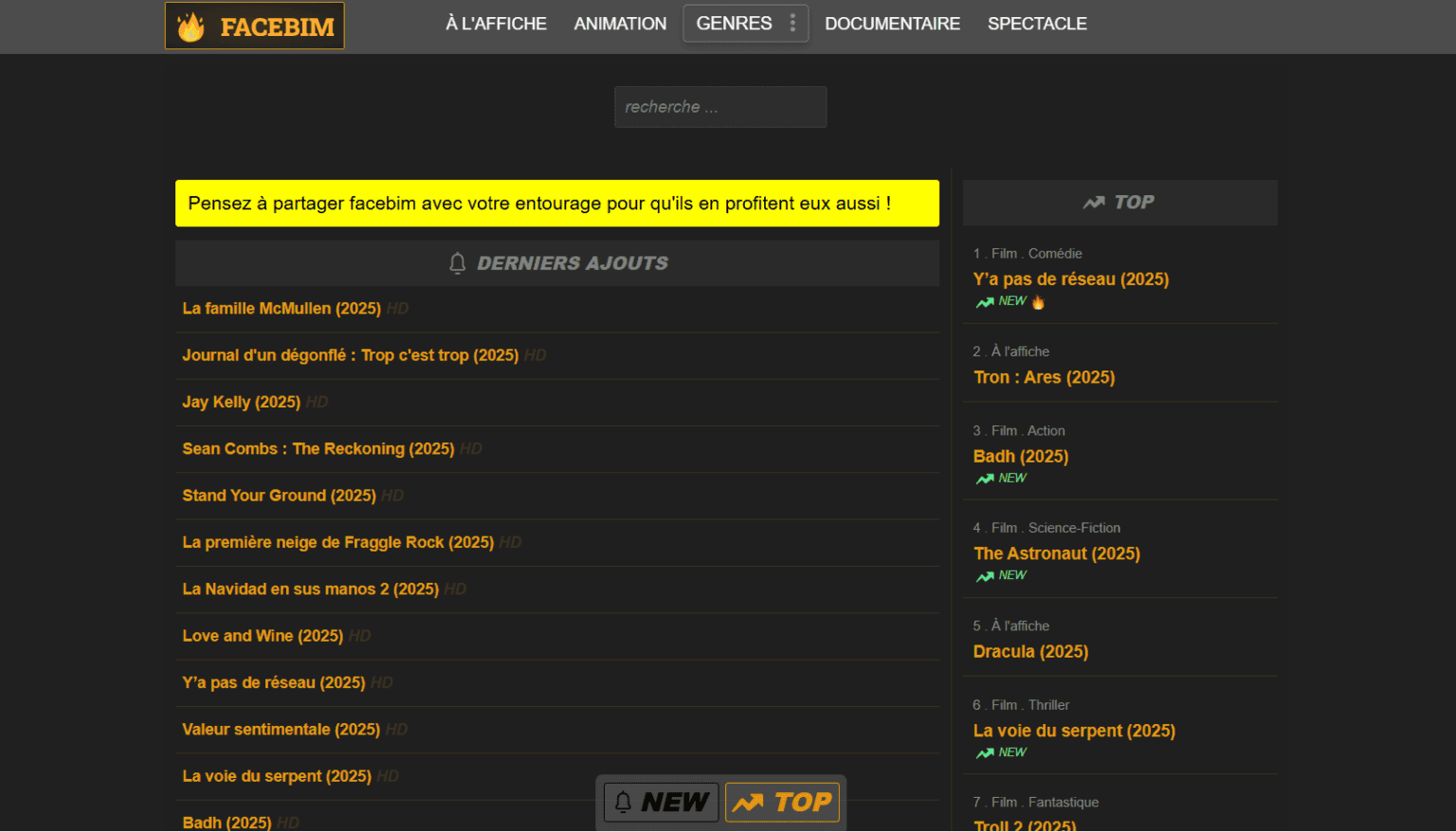Open the Jay Kelly (2025) listing
The height and width of the screenshot is (832, 1456).
point(241,402)
